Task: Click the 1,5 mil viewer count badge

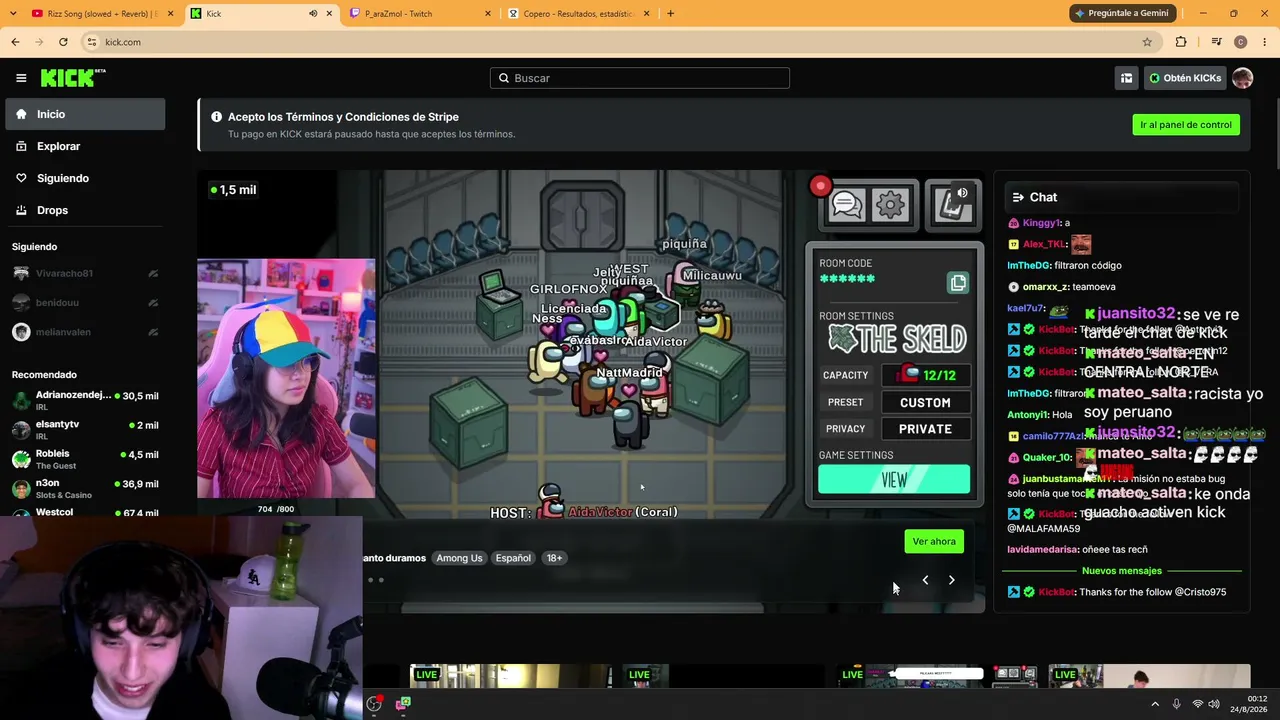Action: tap(233, 190)
